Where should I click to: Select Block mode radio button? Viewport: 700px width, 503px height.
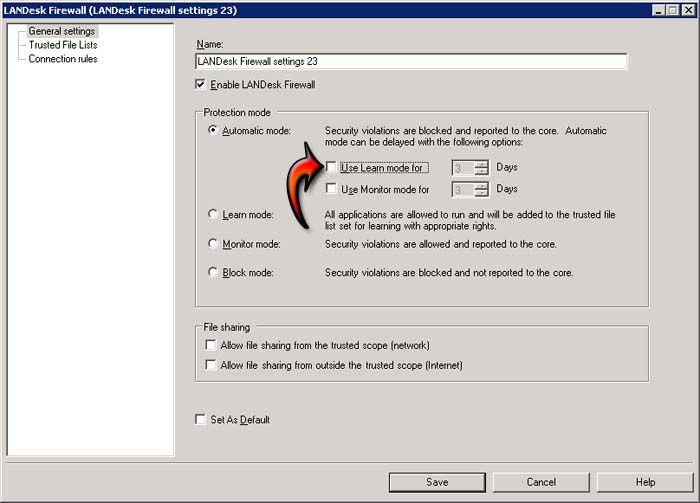pyautogui.click(x=213, y=272)
